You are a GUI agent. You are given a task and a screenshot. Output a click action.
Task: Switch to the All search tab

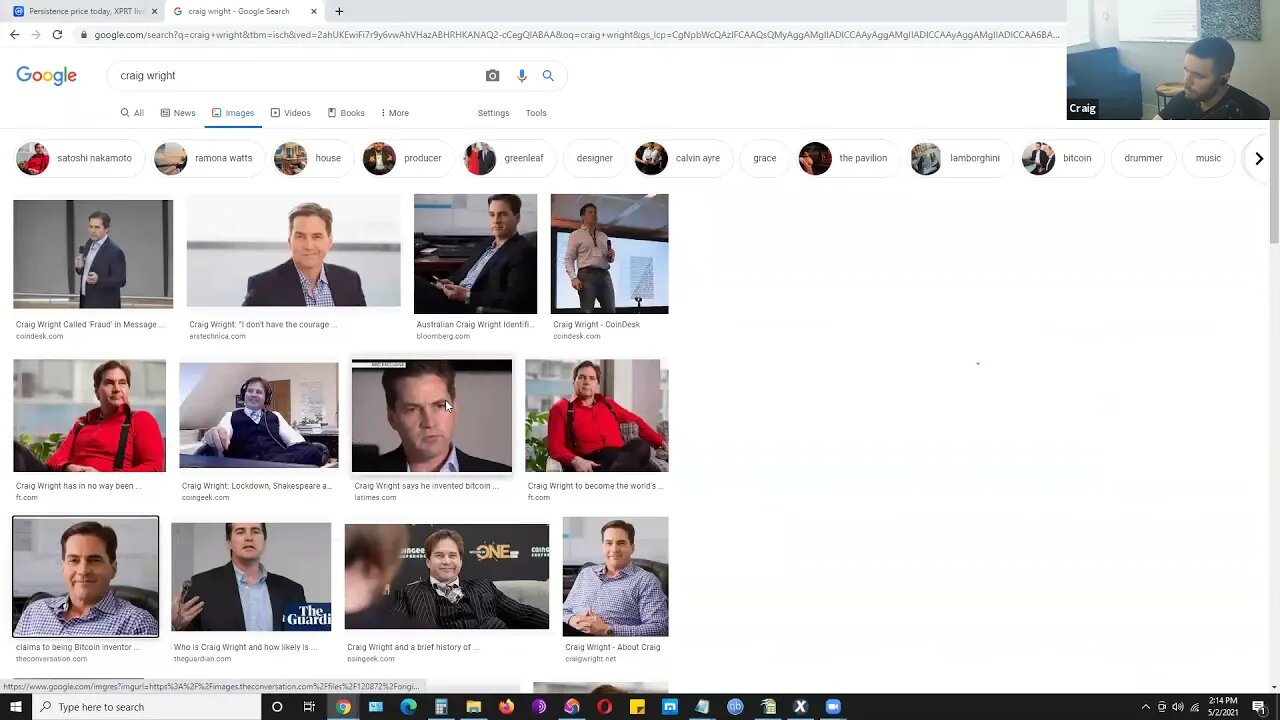(x=132, y=113)
